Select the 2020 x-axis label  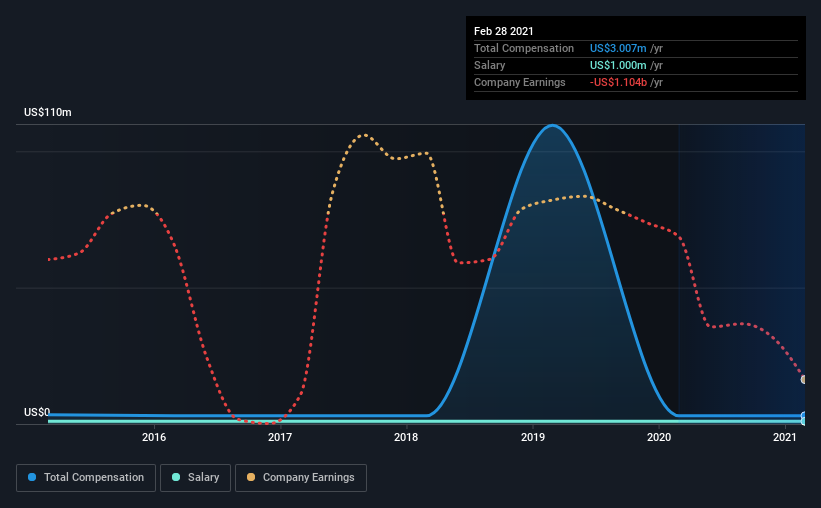coord(659,437)
